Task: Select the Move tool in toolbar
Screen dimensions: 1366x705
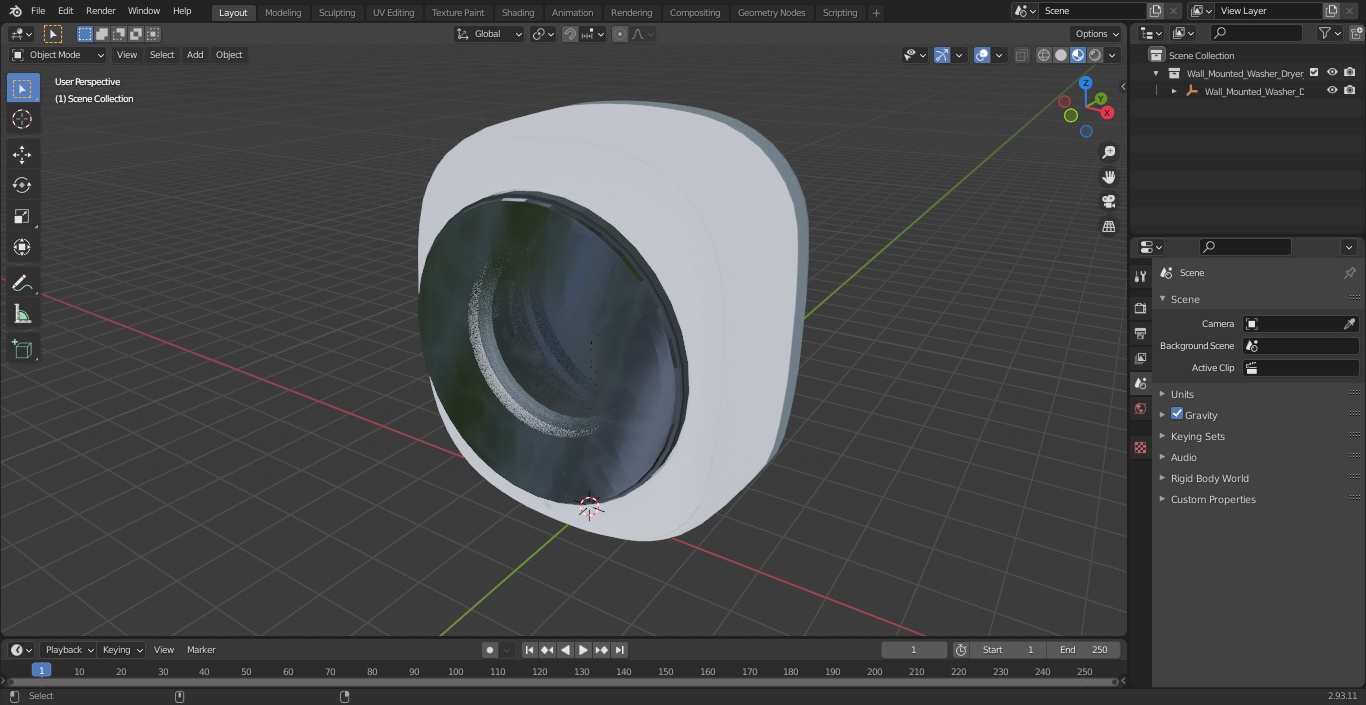Action: click(22, 154)
